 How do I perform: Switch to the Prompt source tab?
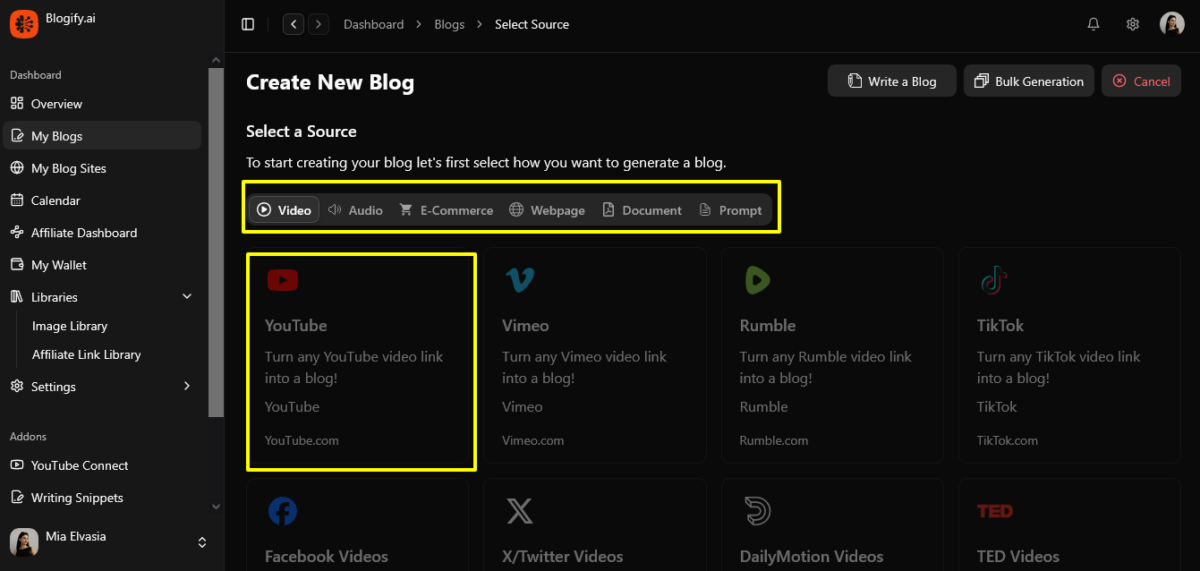click(x=730, y=210)
